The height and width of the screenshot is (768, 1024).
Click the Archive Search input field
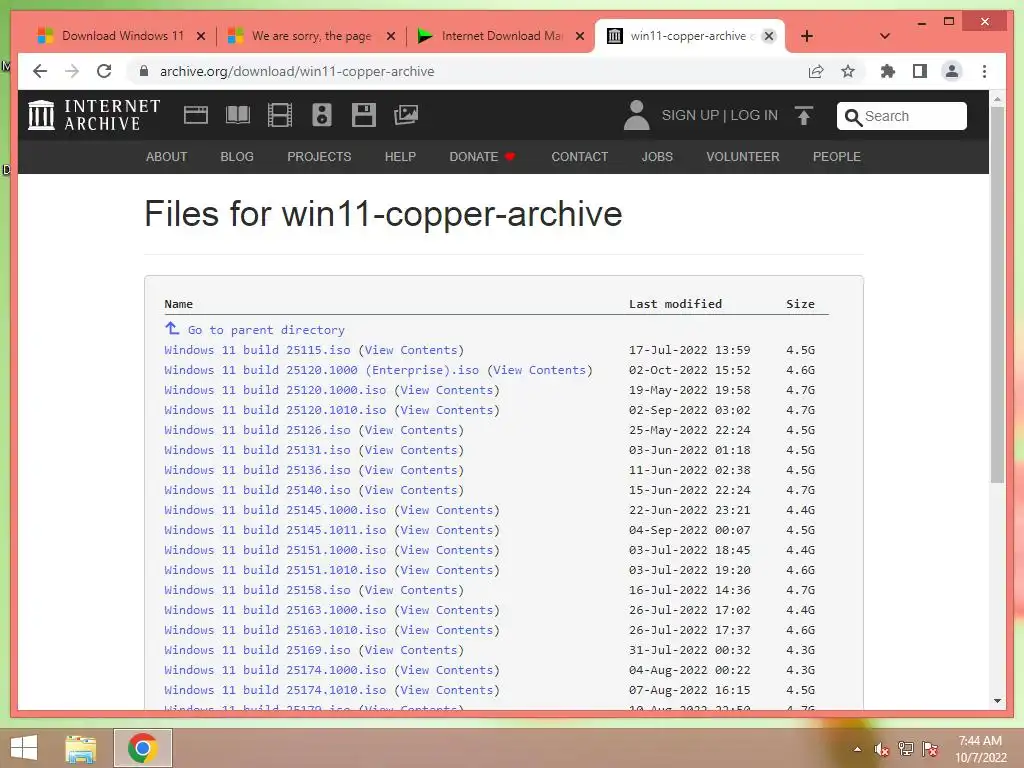[x=901, y=116]
